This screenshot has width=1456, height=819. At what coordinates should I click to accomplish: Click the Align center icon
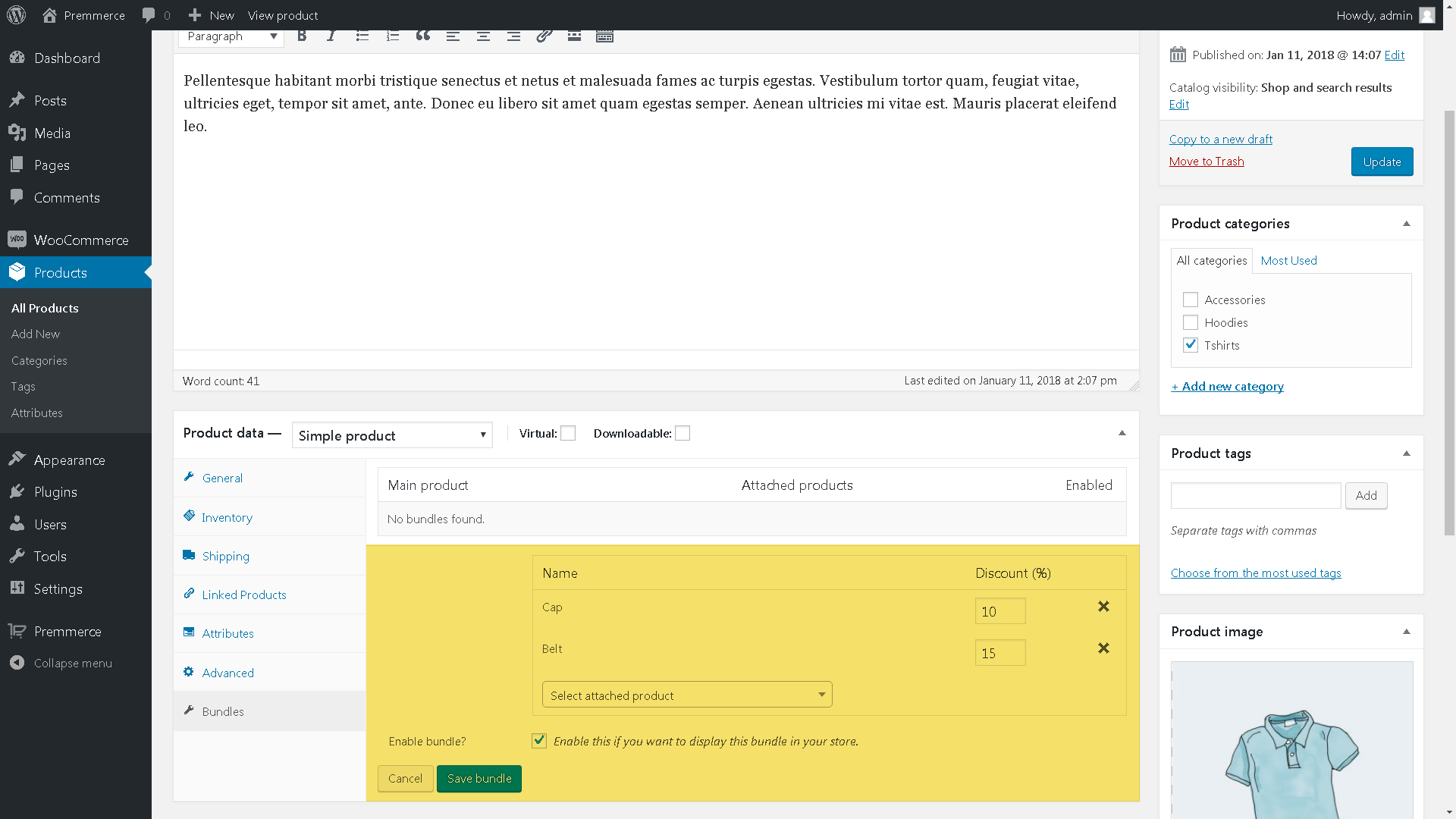point(484,36)
